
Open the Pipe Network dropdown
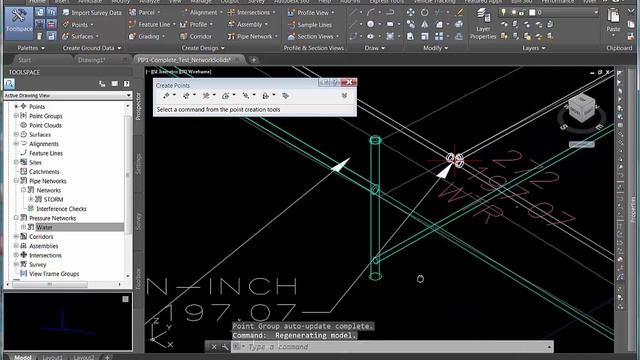pyautogui.click(x=252, y=36)
